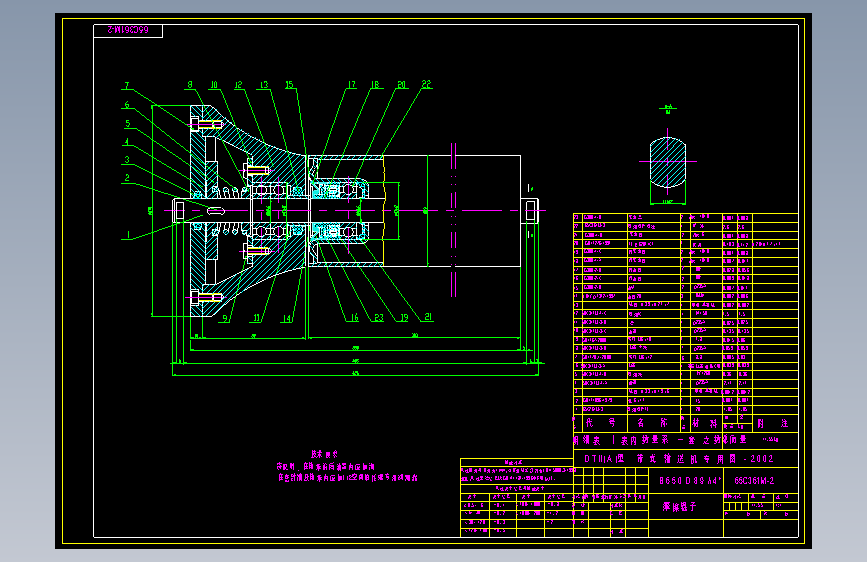Click the '代号' header in parts list
Image resolution: width=867 pixels, height=562 pixels.
click(x=600, y=423)
